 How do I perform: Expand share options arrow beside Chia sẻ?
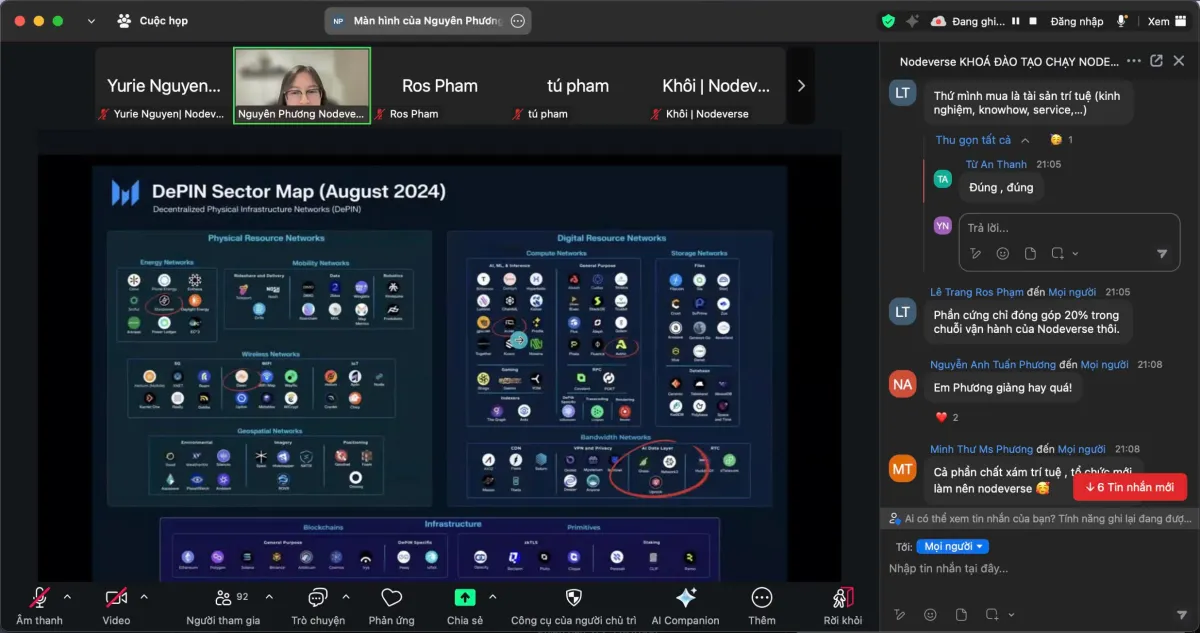point(492,597)
